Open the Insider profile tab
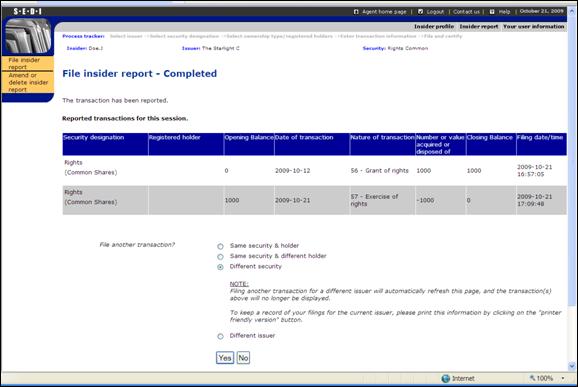Image resolution: width=578 pixels, height=387 pixels. [x=434, y=27]
